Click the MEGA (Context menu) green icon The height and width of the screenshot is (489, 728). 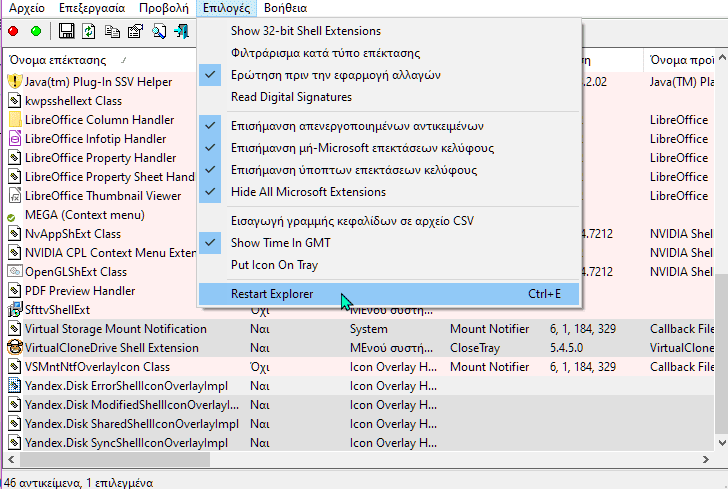click(12, 217)
